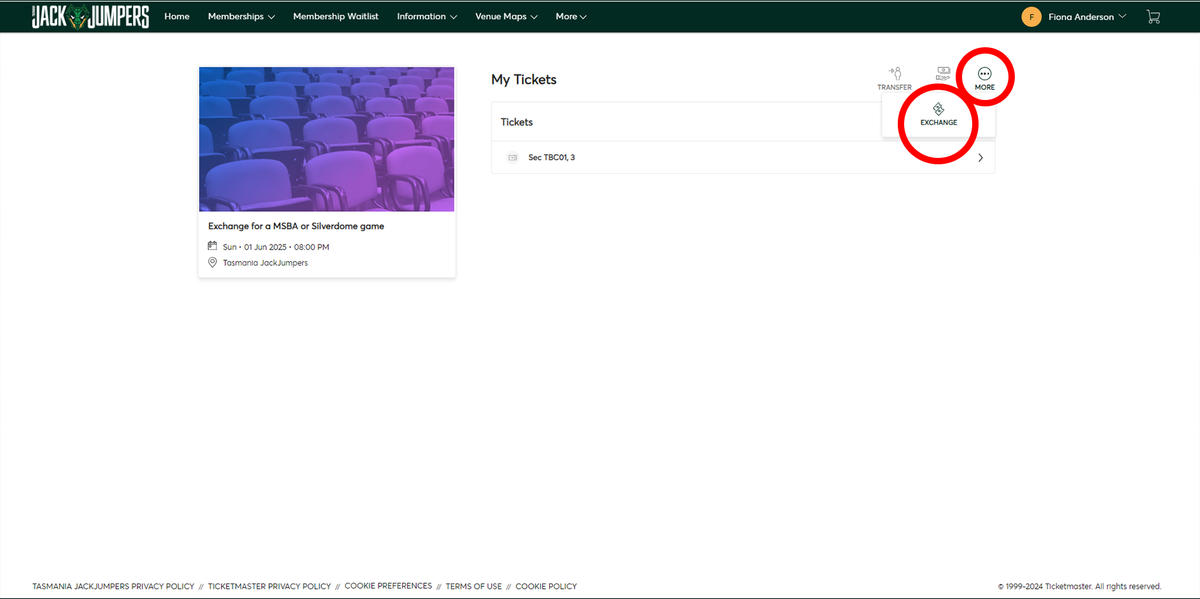
Task: Expand the Venue Maps menu
Action: (507, 17)
